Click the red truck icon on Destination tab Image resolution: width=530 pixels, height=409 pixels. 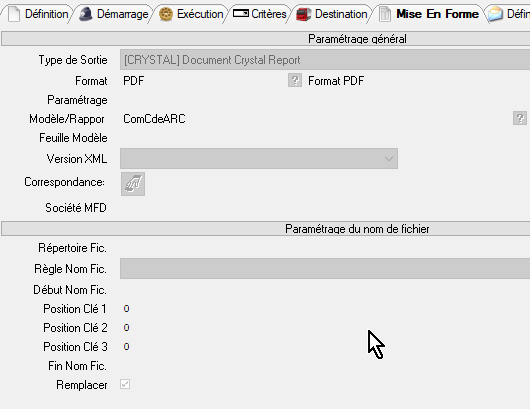point(303,15)
